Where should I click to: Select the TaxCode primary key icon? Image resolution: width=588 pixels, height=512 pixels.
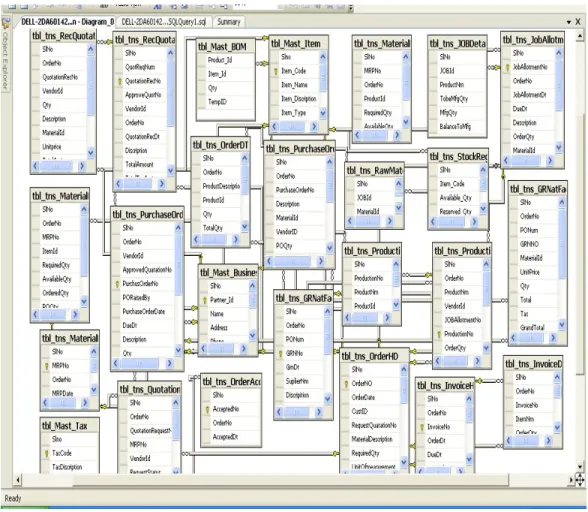click(47, 453)
